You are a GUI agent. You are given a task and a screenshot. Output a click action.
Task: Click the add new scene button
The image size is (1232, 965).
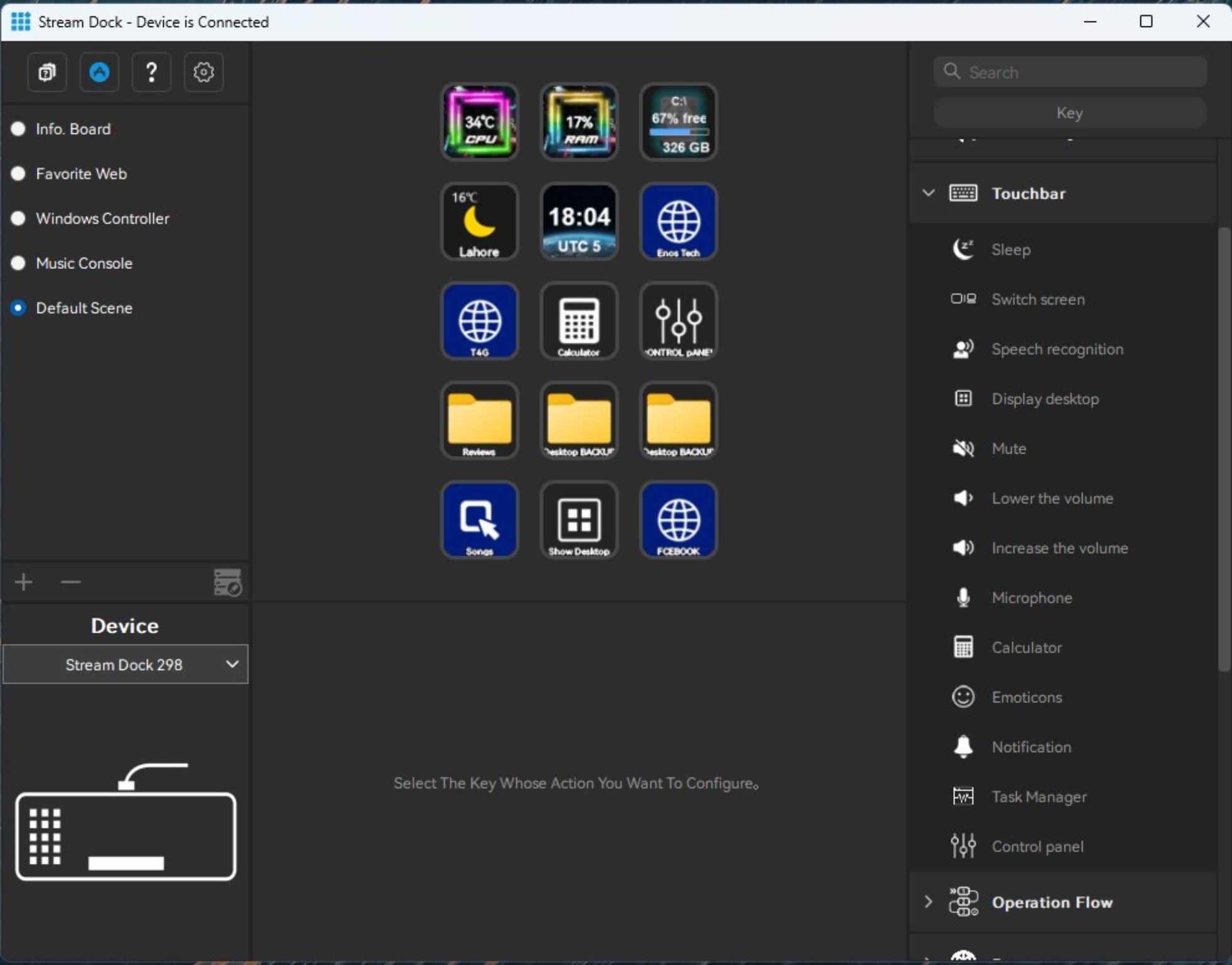coord(25,581)
